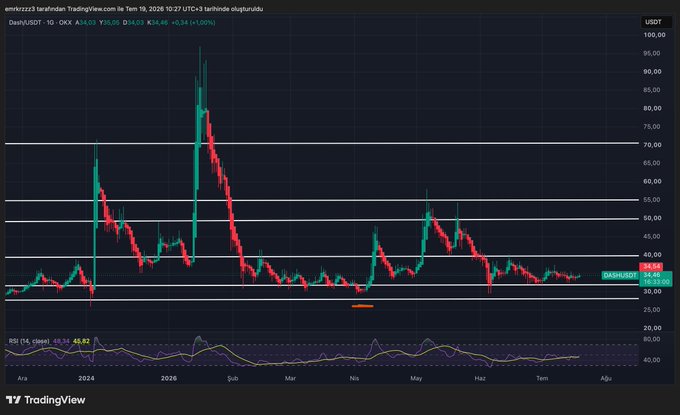Screen dimensions: 680x415
Task: Click the TradingView logo at the bottom
Action: pyautogui.click(x=46, y=400)
